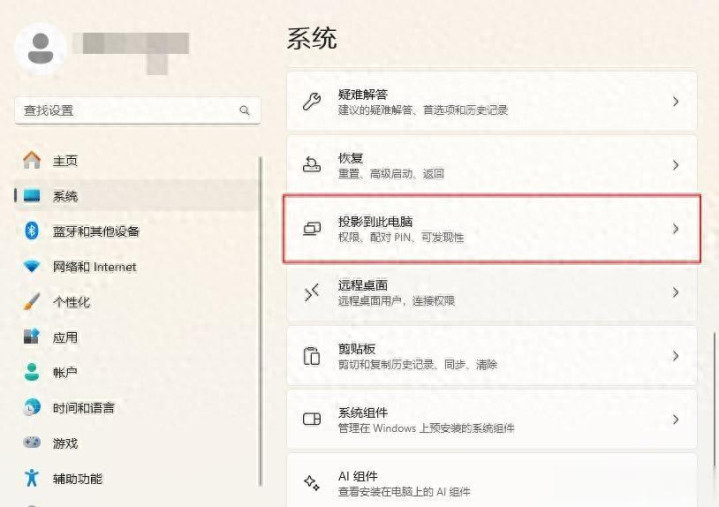Click the 远程桌面 remote desktop icon
Screen dimensions: 719x507
pyautogui.click(x=312, y=292)
